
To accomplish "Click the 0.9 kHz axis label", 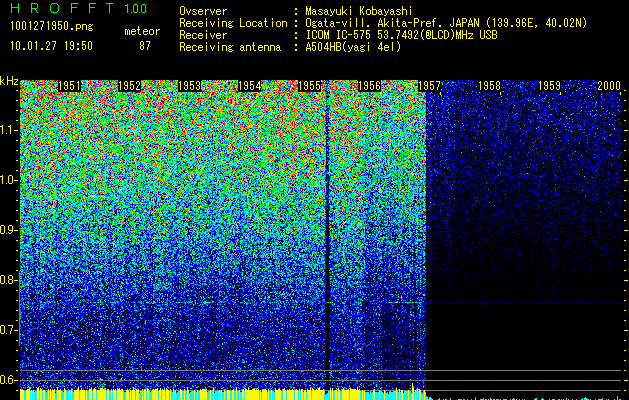I will [x=9, y=230].
